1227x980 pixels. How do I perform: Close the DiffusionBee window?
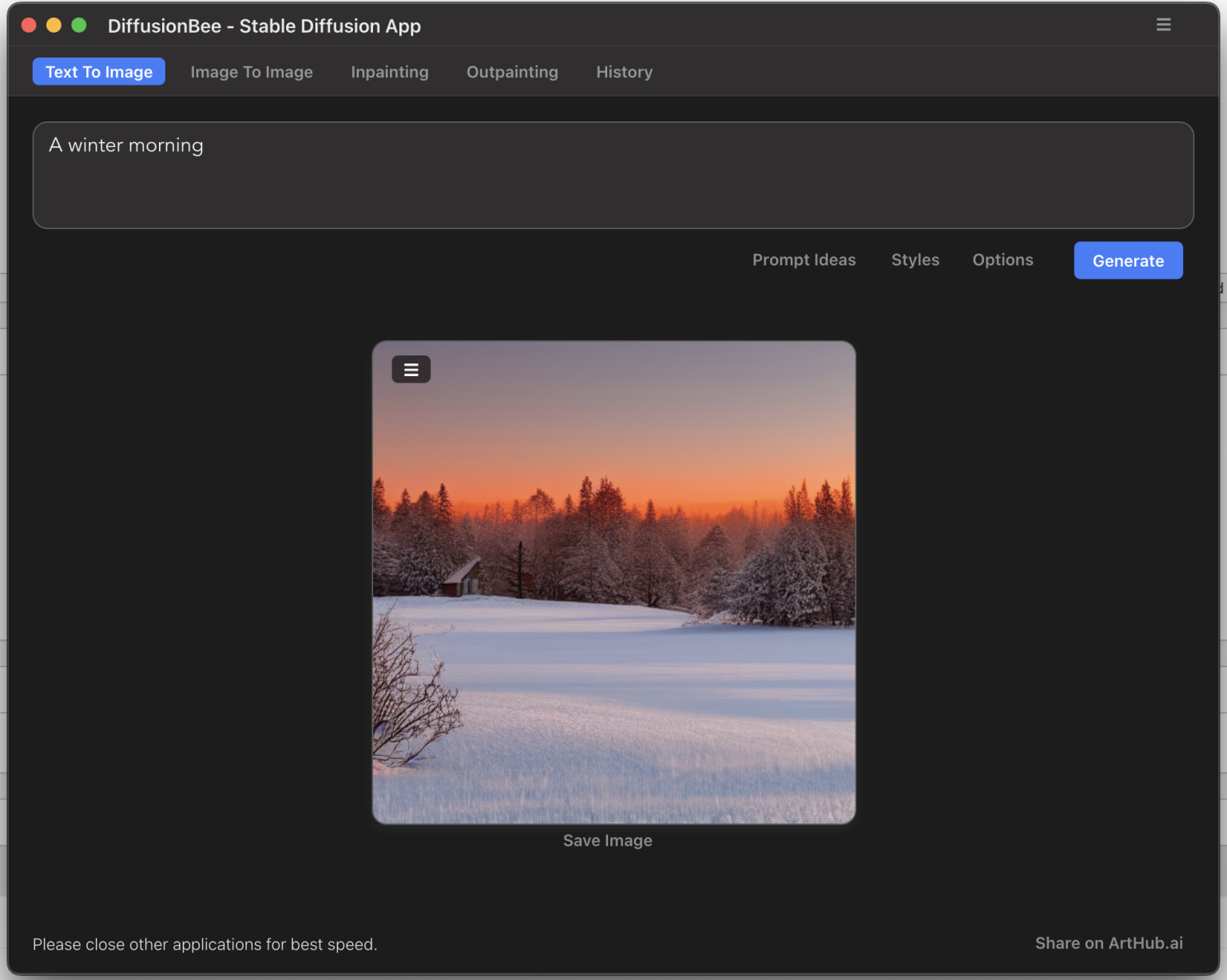tap(29, 26)
